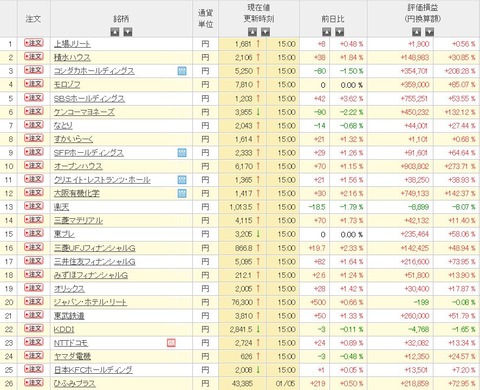Select +208.28 % in コシダカ row

tap(460, 71)
